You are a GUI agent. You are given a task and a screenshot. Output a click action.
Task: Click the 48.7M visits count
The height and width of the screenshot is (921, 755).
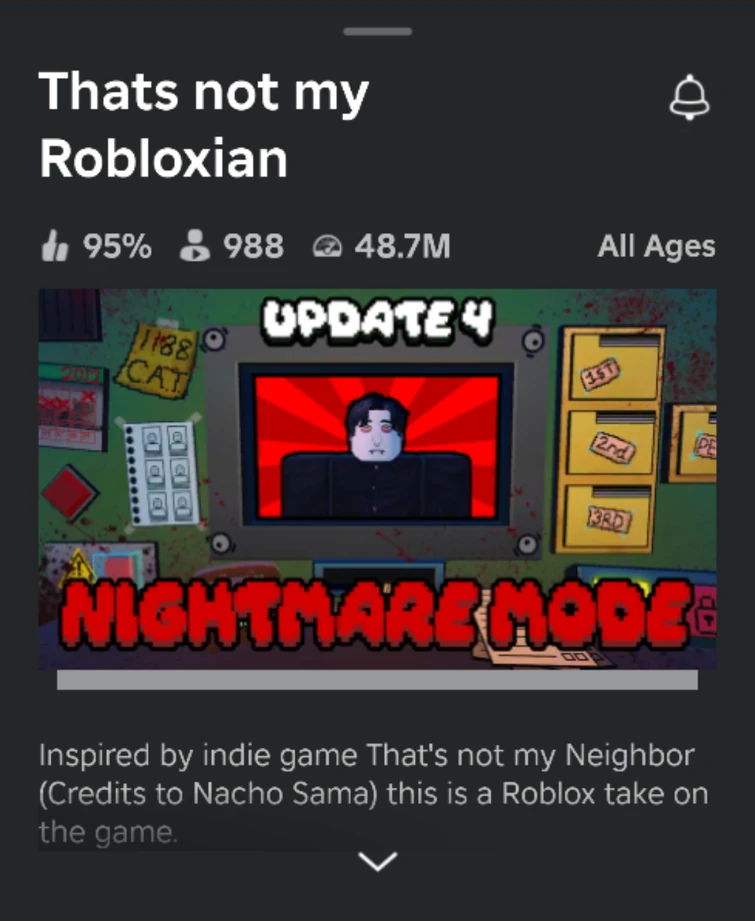[402, 246]
